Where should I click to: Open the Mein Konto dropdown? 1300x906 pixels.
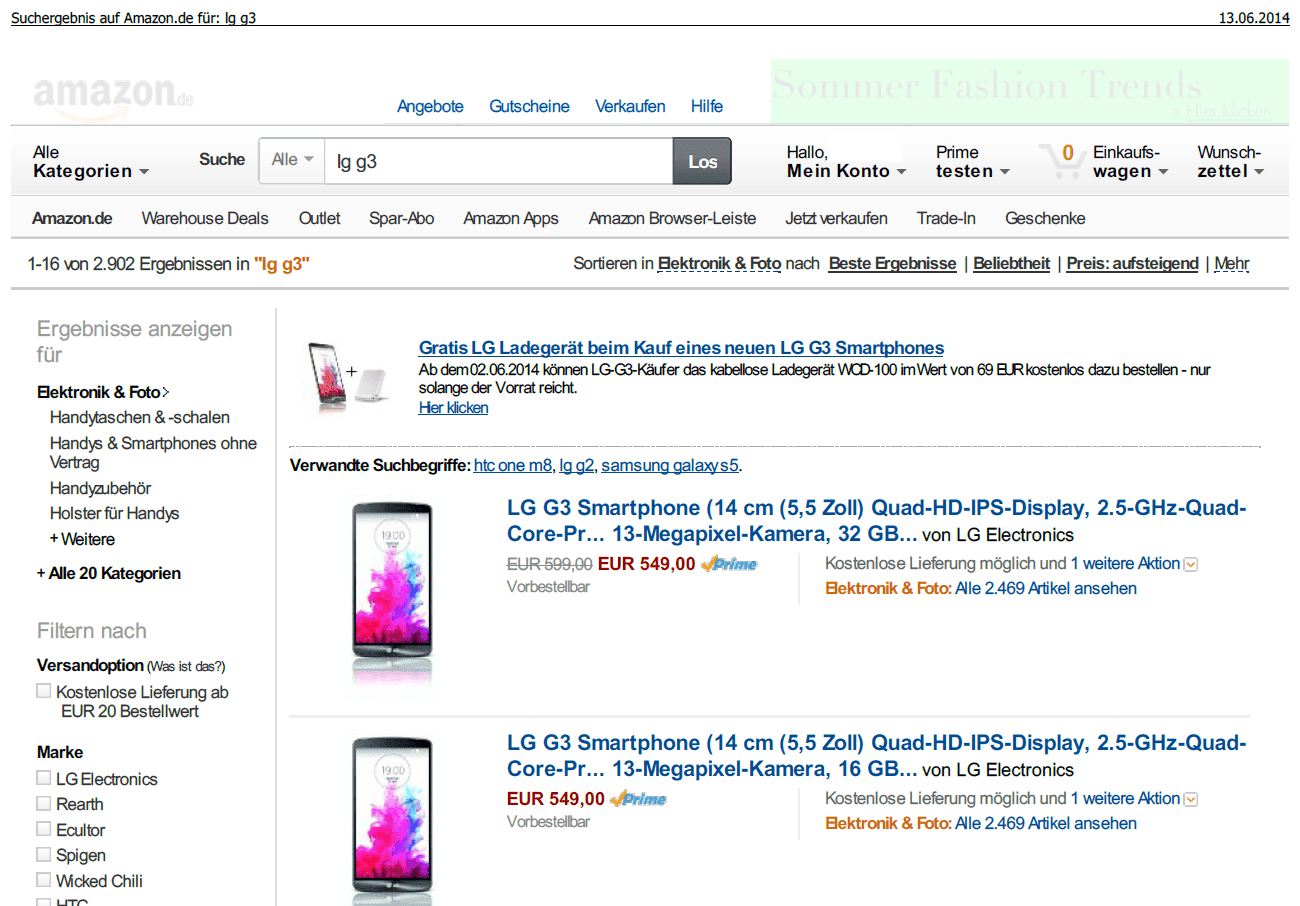click(x=846, y=162)
